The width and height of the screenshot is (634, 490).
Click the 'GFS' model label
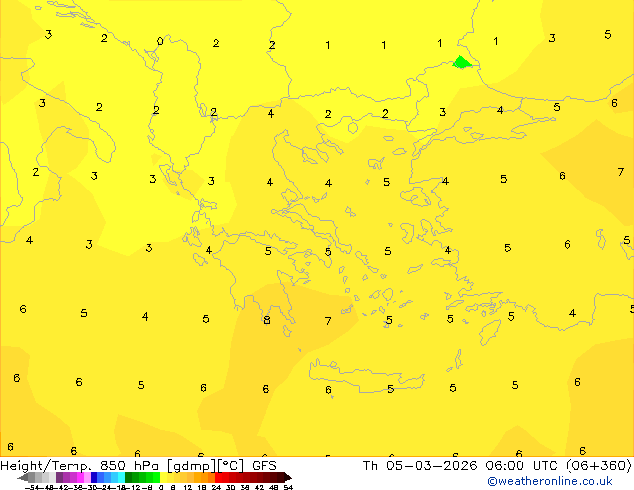coord(264,465)
